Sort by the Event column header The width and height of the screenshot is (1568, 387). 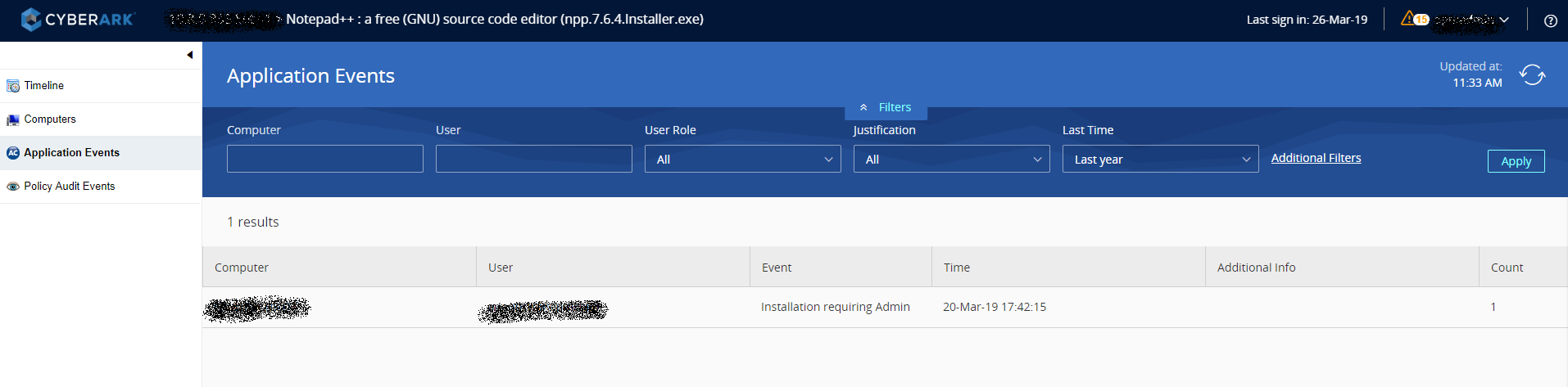841,268
